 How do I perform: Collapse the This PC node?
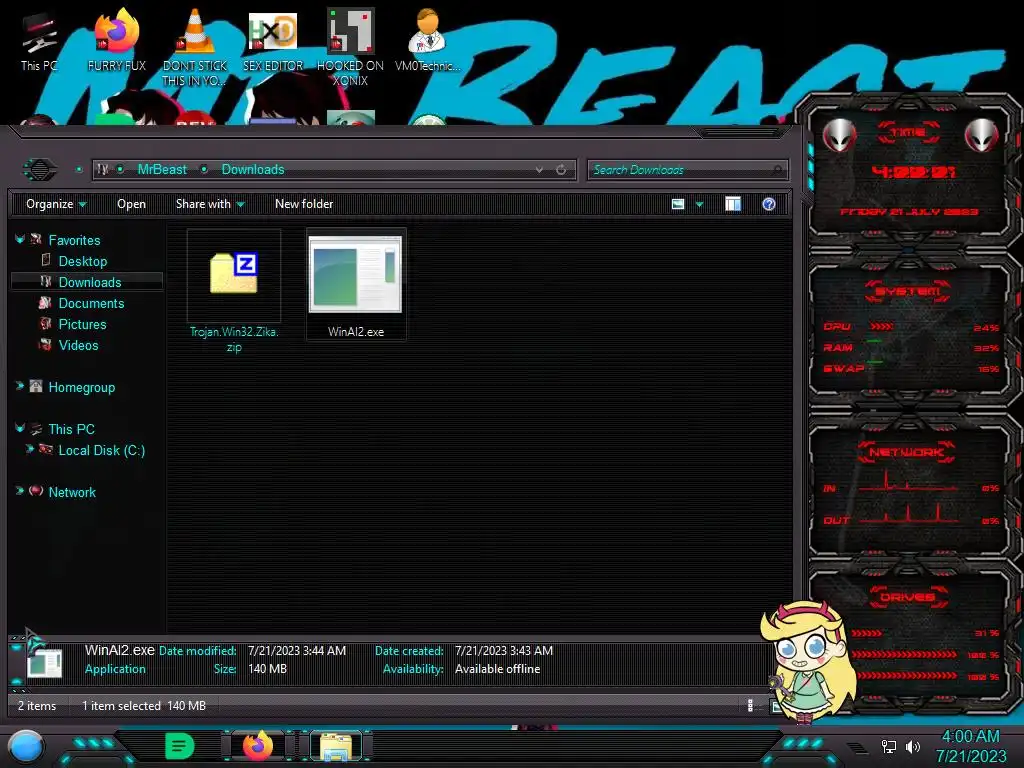pos(20,428)
